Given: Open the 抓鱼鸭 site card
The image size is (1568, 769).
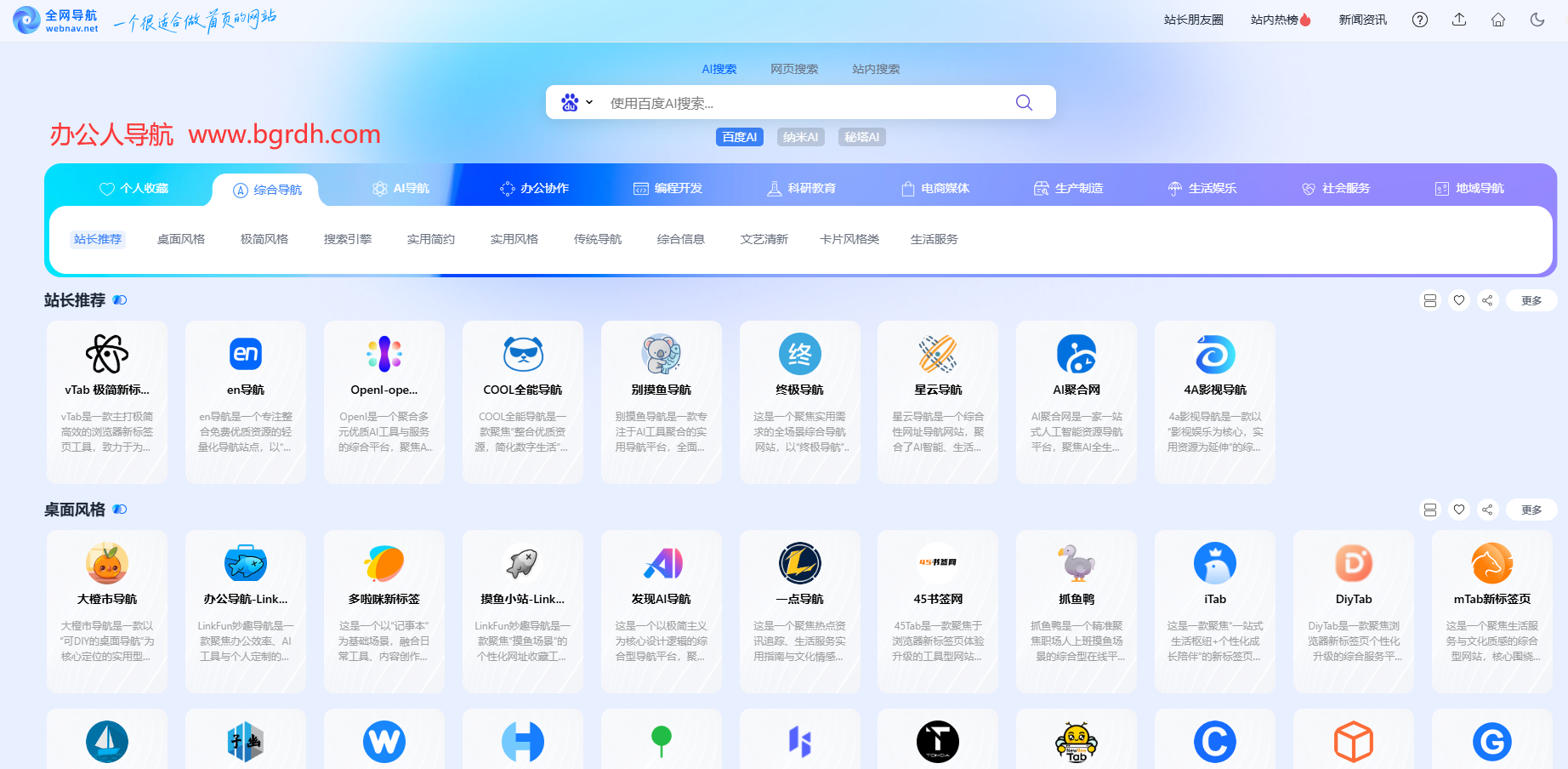Looking at the screenshot, I should 1076,611.
